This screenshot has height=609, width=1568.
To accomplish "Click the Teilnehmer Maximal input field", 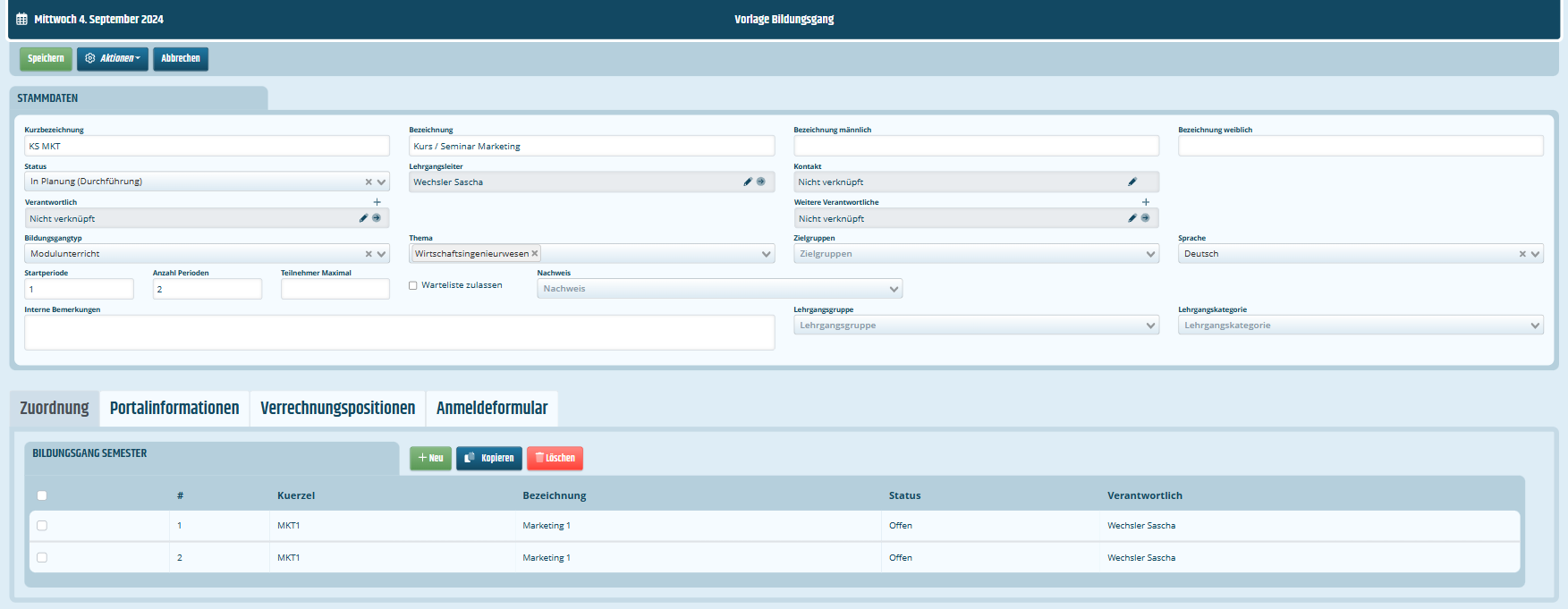I will pos(335,289).
